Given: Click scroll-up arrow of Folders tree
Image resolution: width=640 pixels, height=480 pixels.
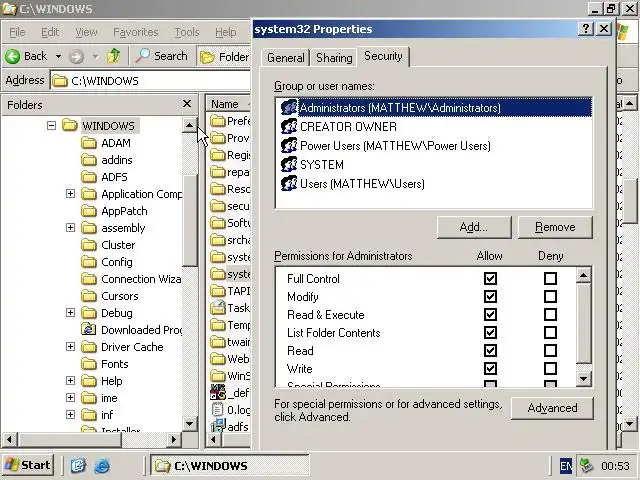Looking at the screenshot, I should (189, 125).
